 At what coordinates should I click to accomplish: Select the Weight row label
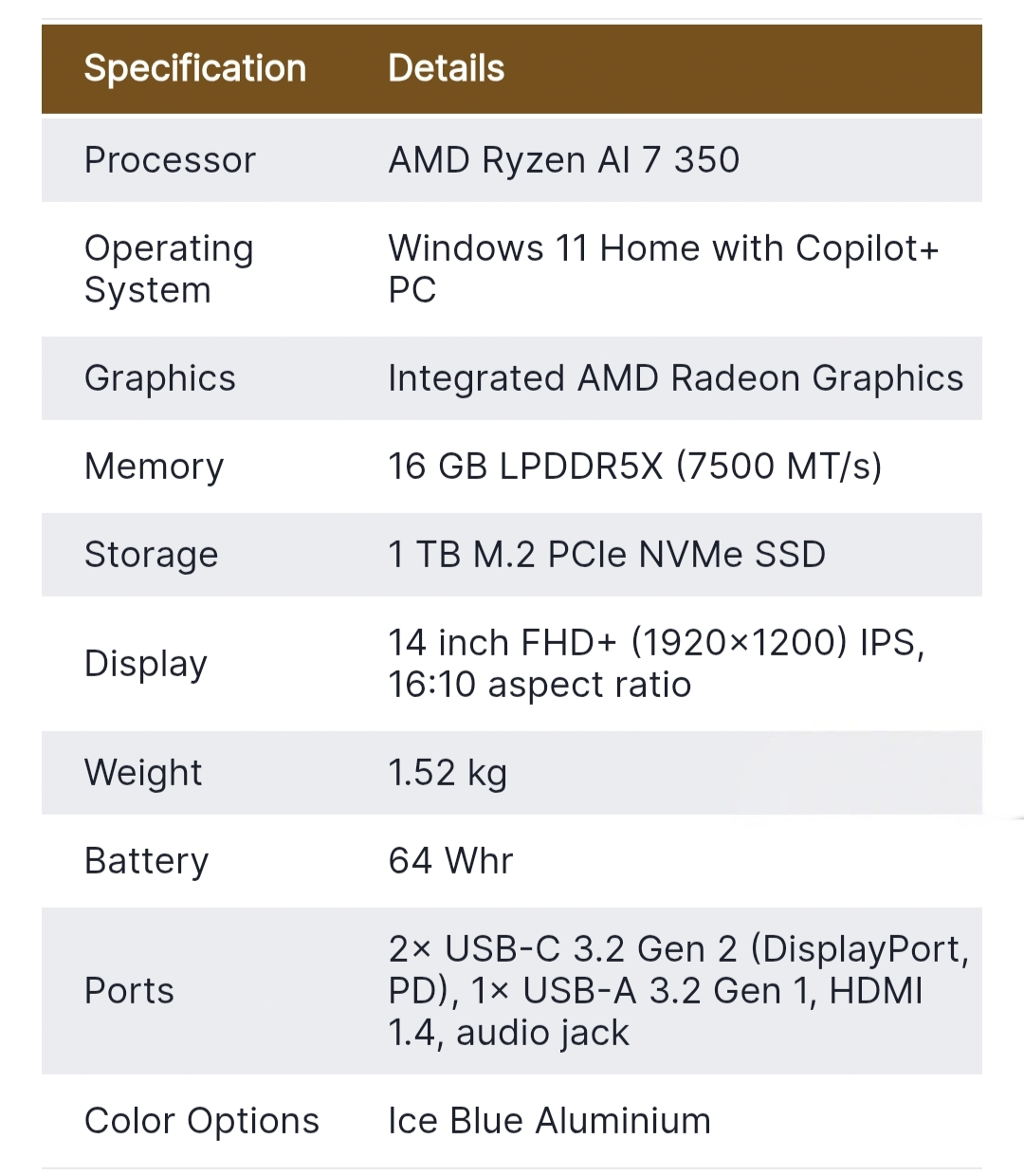[143, 773]
